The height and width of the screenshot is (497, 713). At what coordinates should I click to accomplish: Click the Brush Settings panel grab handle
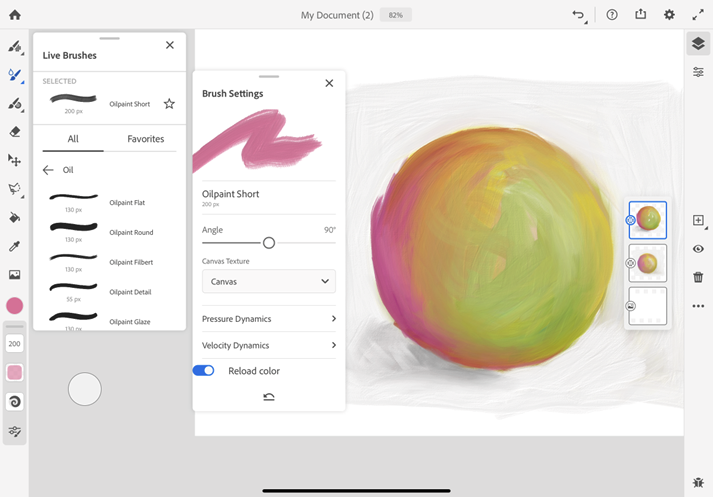(269, 76)
